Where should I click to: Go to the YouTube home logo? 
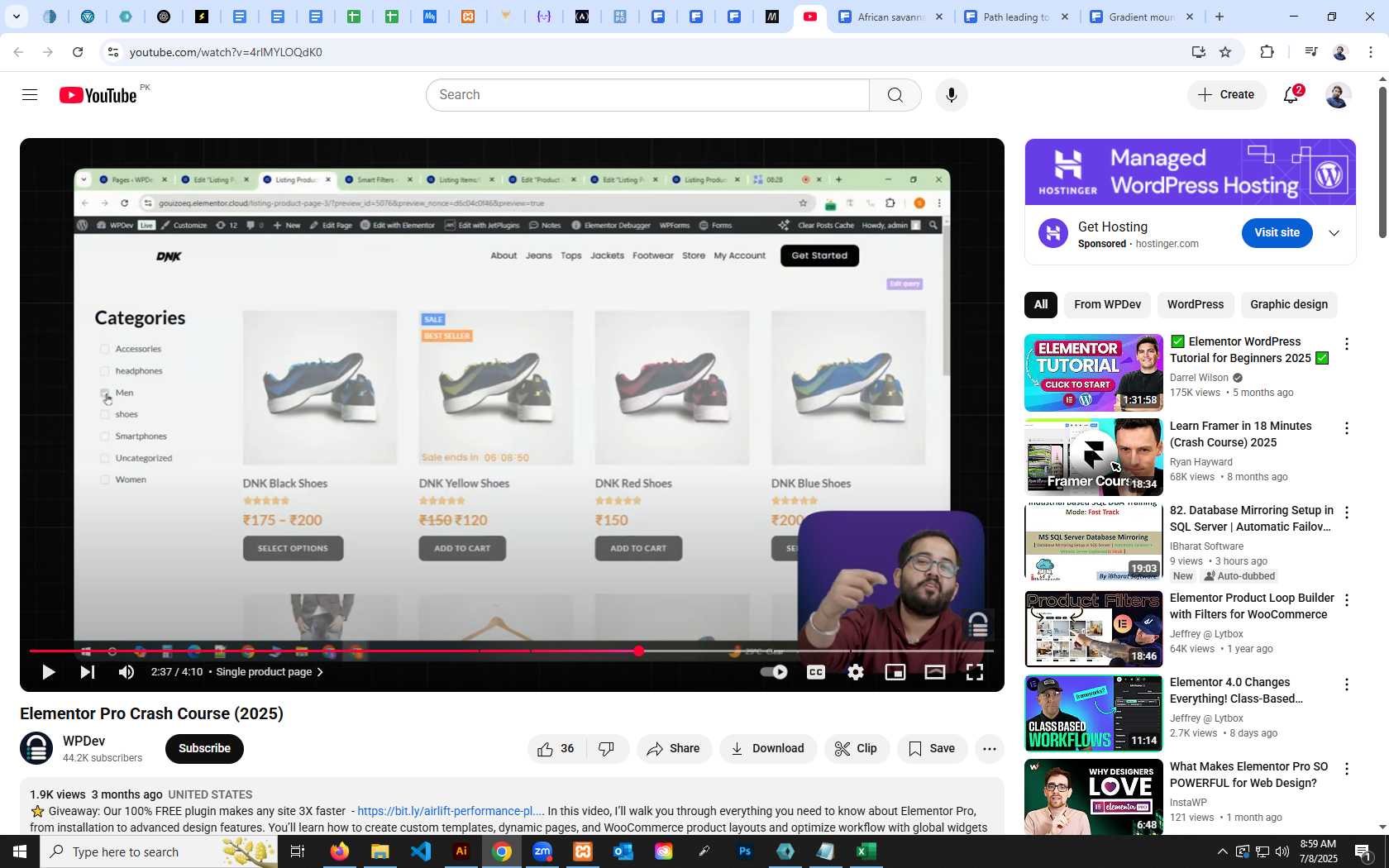tap(98, 95)
